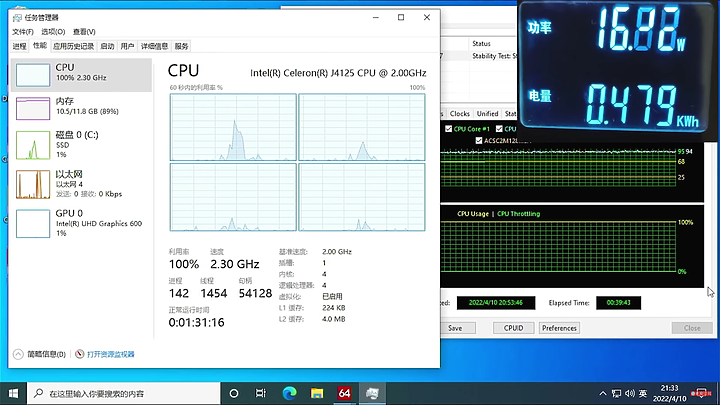The height and width of the screenshot is (405, 720).
Task: Click first upper-left CPU core graph
Action: click(233, 127)
